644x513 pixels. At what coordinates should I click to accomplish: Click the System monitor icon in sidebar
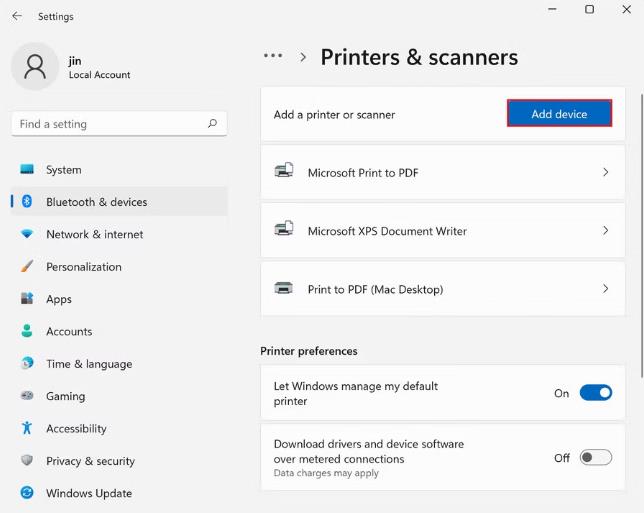pyautogui.click(x=27, y=170)
